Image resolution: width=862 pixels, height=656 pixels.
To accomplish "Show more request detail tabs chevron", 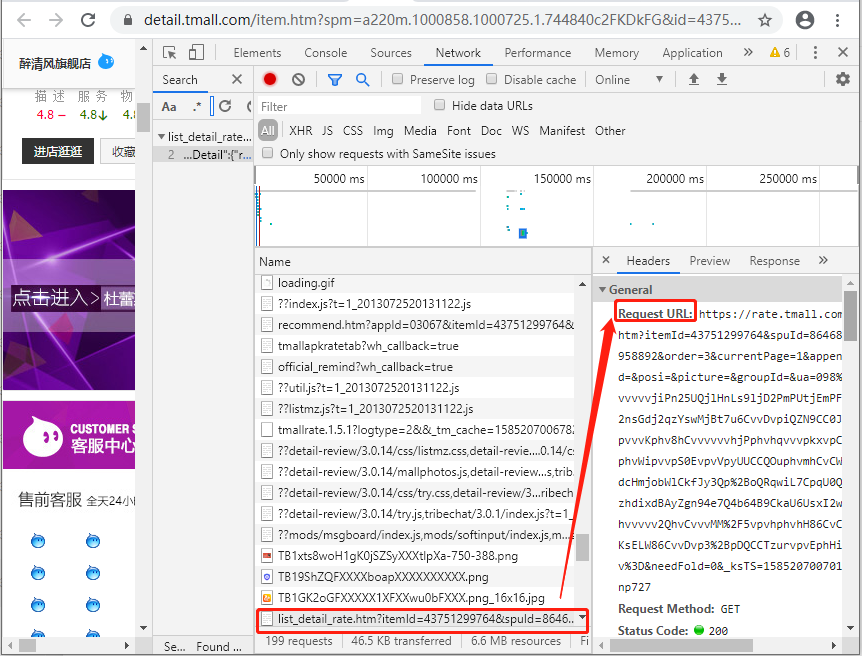I will point(823,260).
